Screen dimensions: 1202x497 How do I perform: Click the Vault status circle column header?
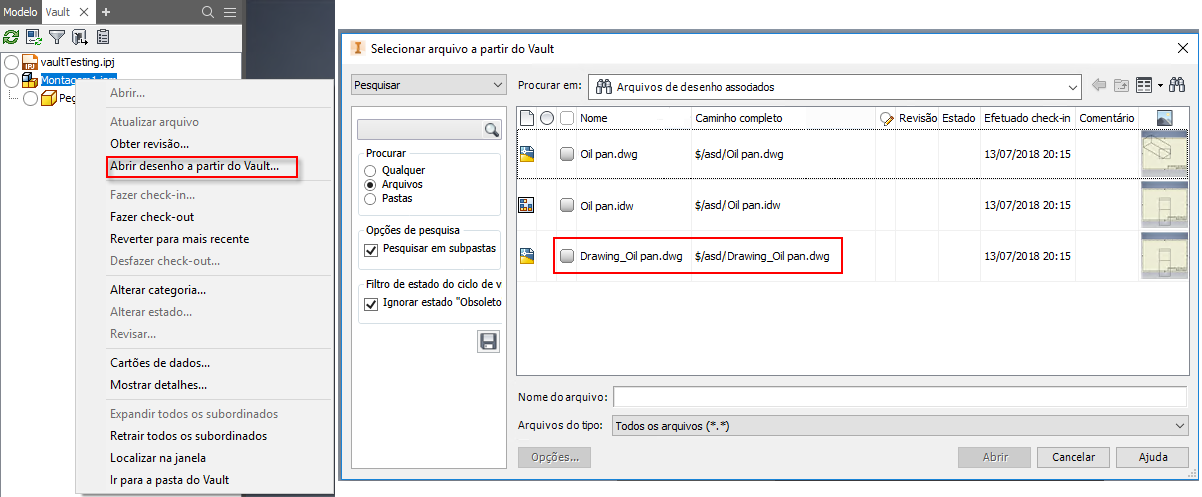pyautogui.click(x=547, y=118)
